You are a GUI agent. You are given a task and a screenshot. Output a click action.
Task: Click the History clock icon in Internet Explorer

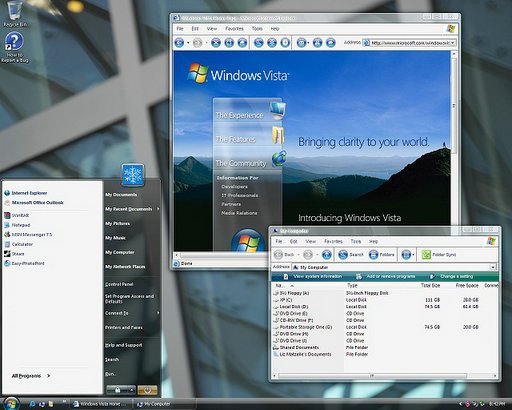(285, 43)
